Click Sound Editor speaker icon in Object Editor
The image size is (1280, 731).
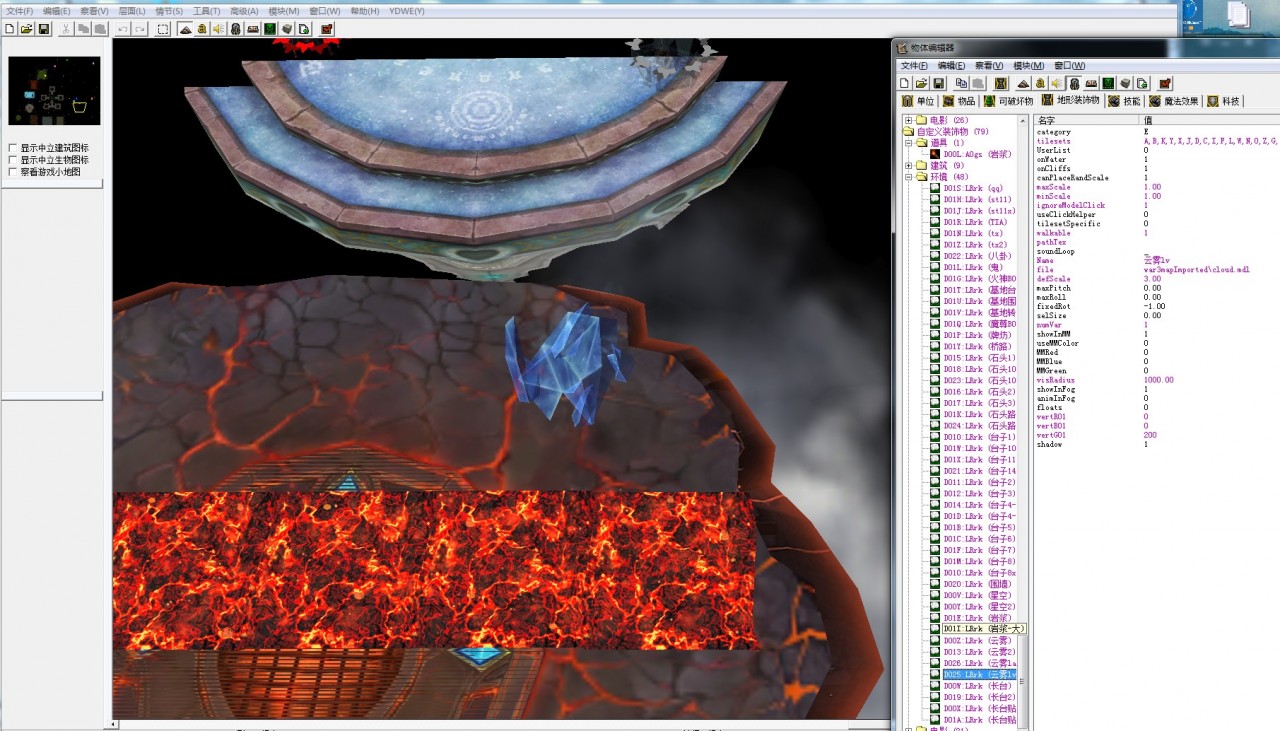pos(1057,83)
